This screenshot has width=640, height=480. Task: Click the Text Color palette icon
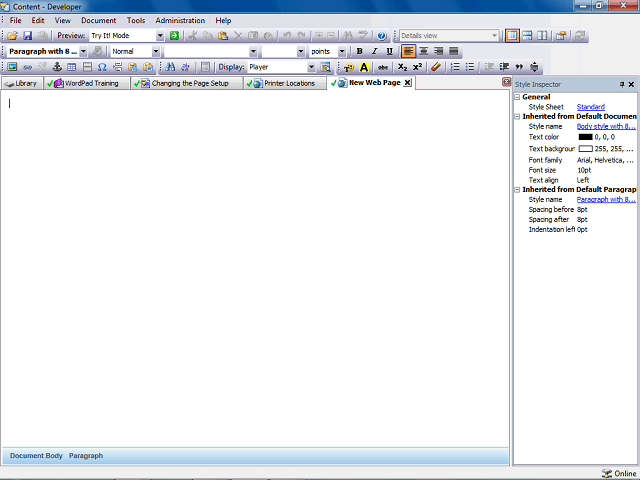pos(349,67)
